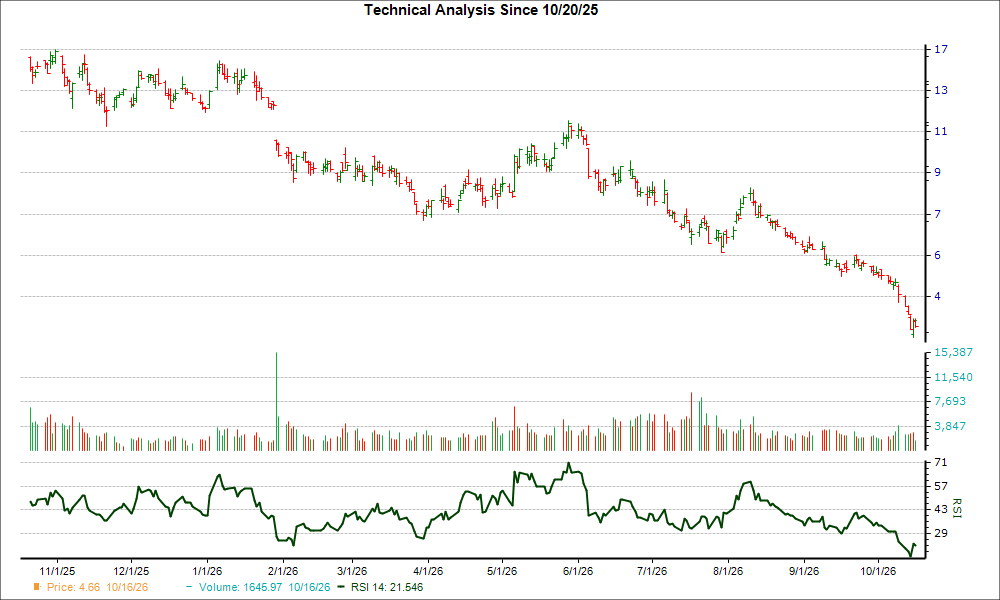The image size is (1000, 600).
Task: Click the volume axis value 15,387
Action: pos(953,353)
